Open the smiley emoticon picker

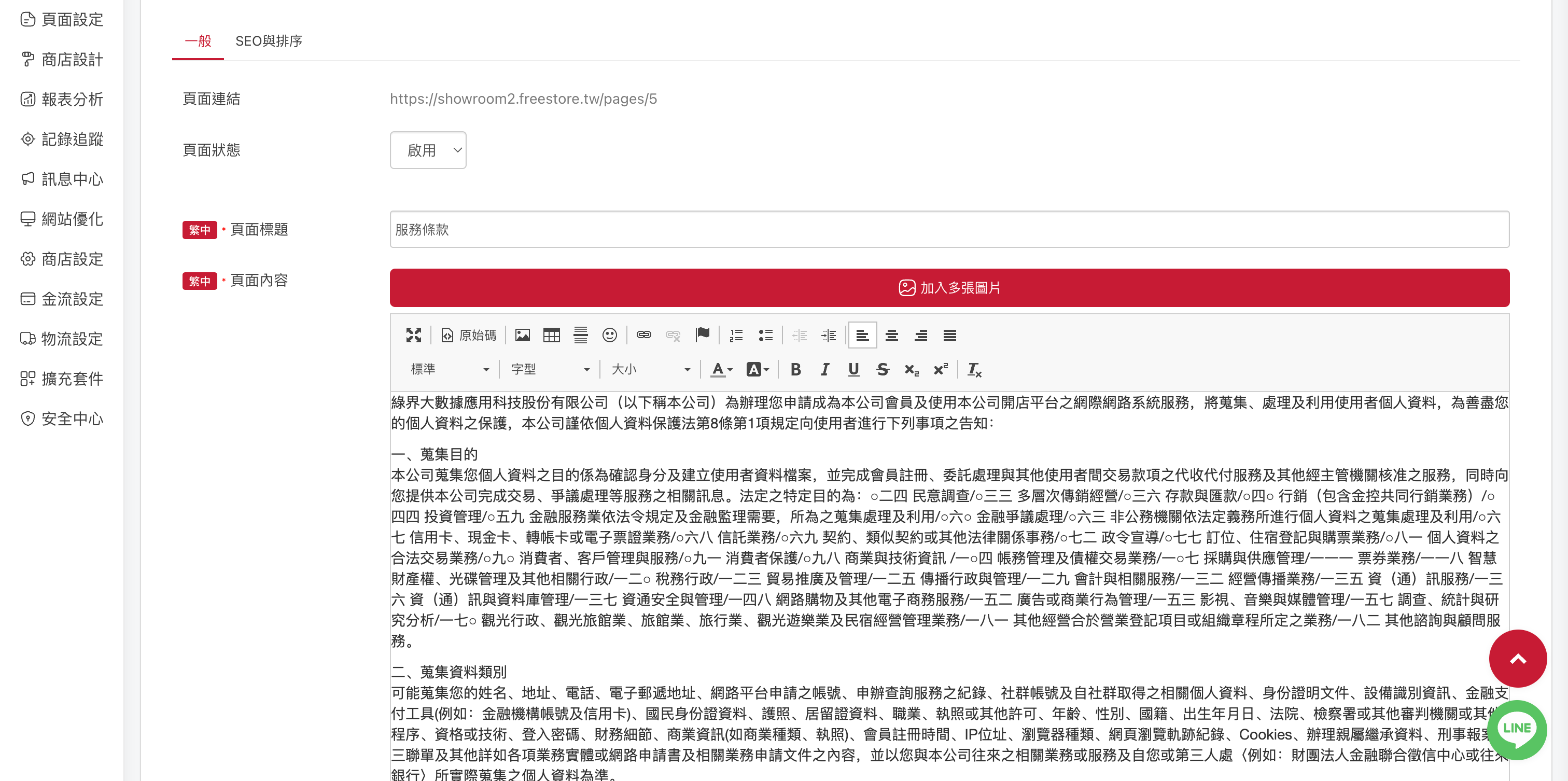click(x=609, y=335)
